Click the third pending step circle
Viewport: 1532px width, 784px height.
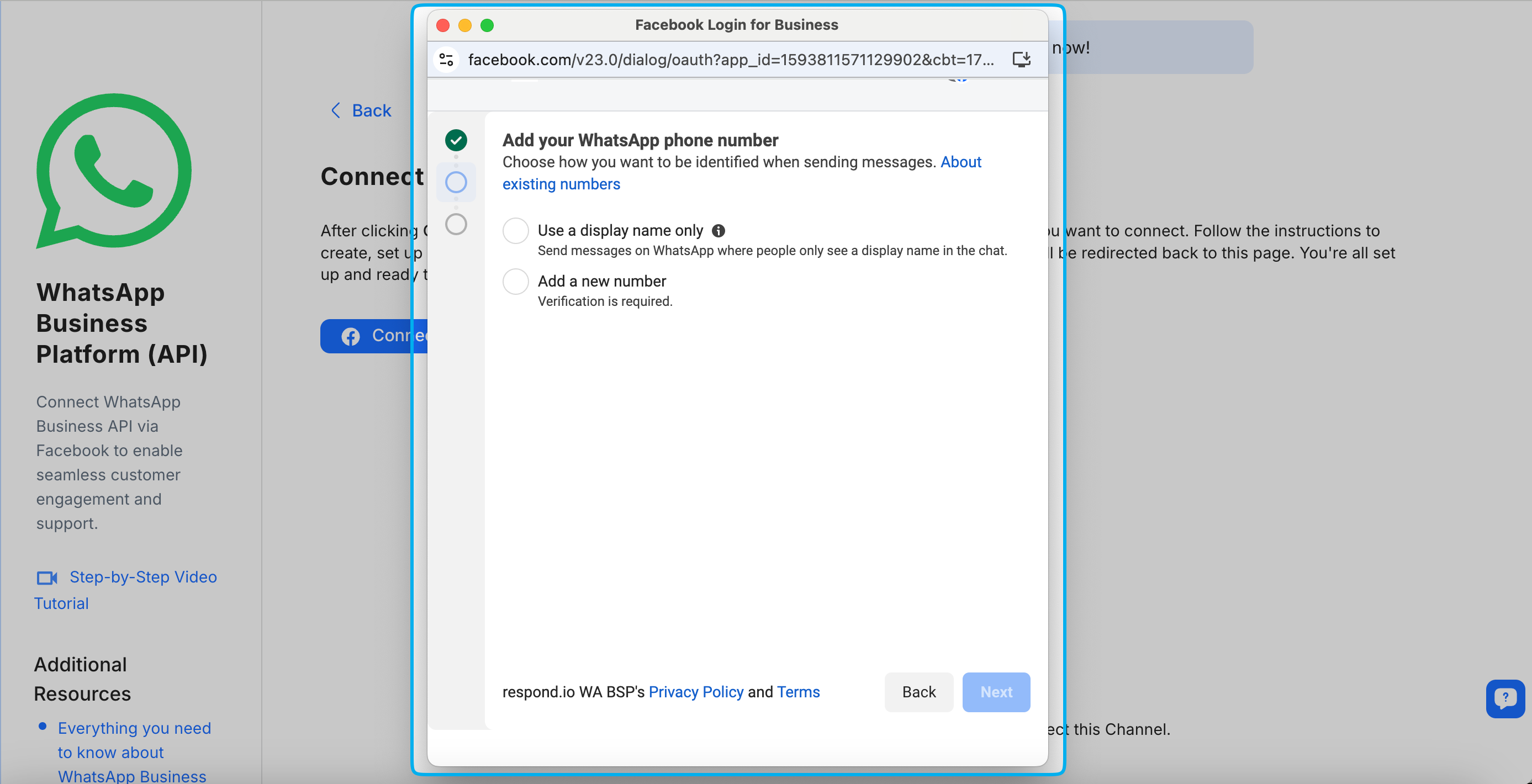(456, 224)
